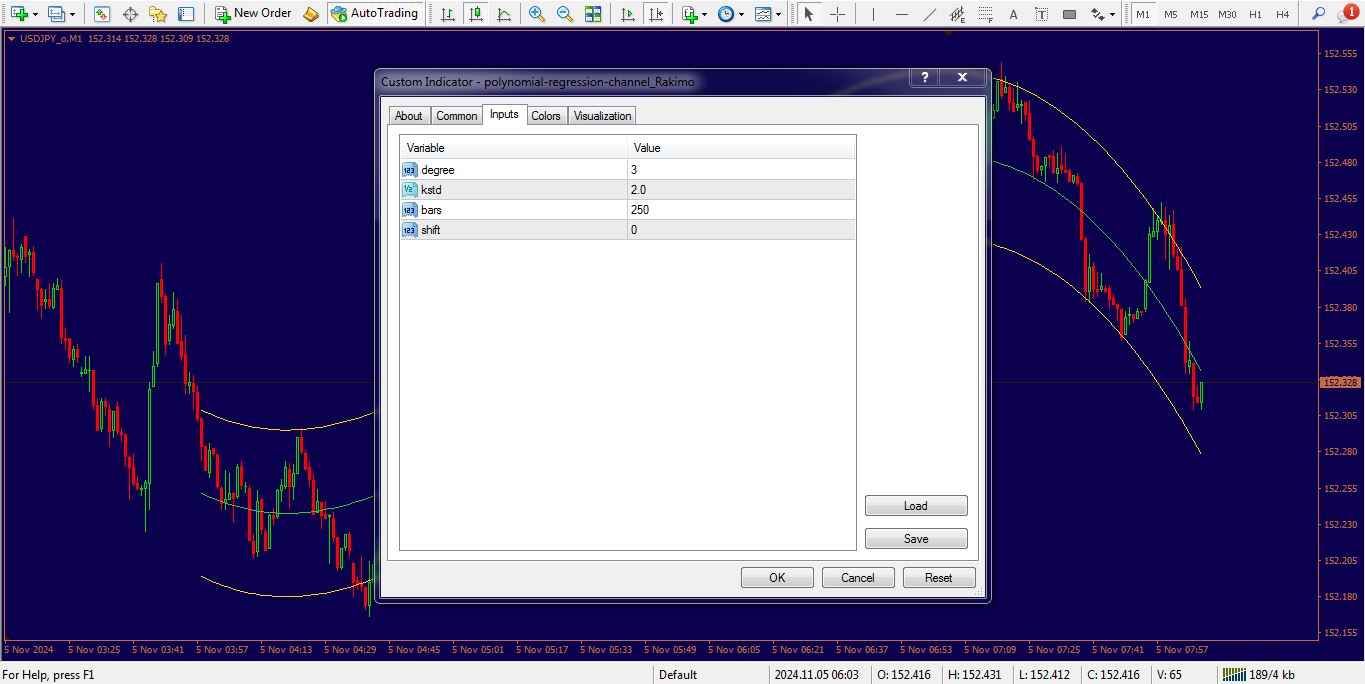Image resolution: width=1365 pixels, height=684 pixels.
Task: Select H1 timeframe
Action: click(1255, 14)
